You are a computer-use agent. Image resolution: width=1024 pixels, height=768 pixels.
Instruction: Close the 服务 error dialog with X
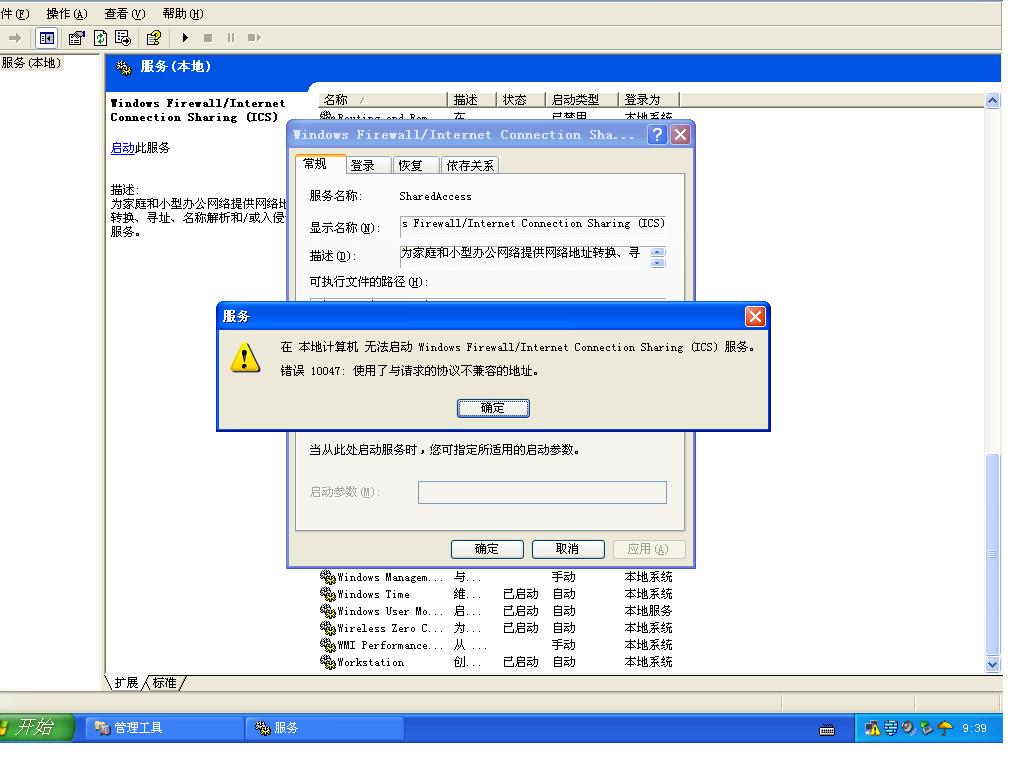(x=755, y=317)
